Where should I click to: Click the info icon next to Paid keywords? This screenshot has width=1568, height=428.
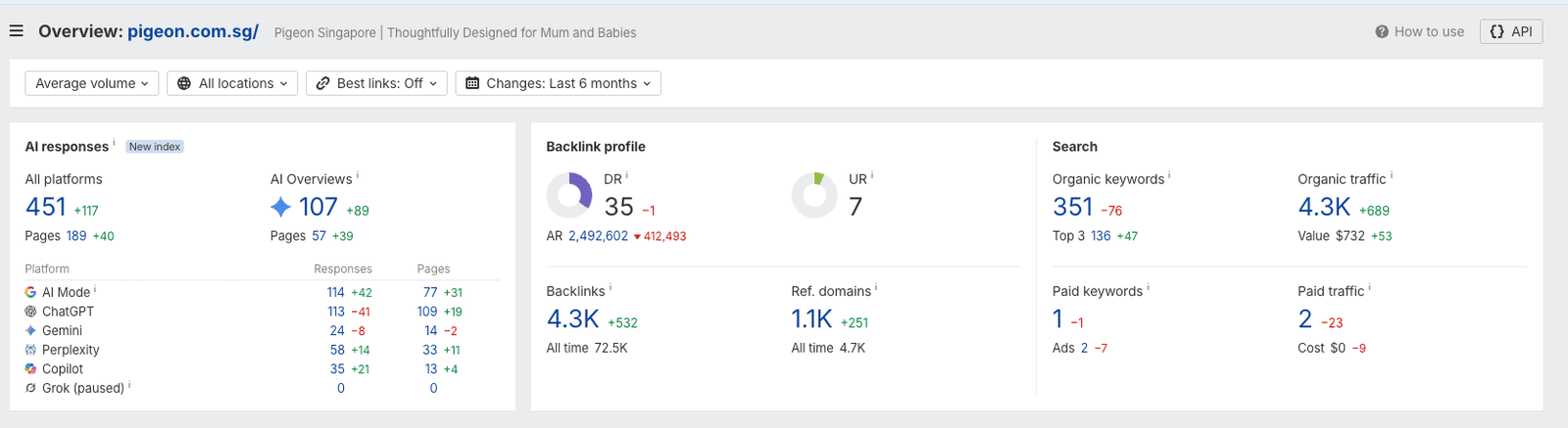point(1148,288)
